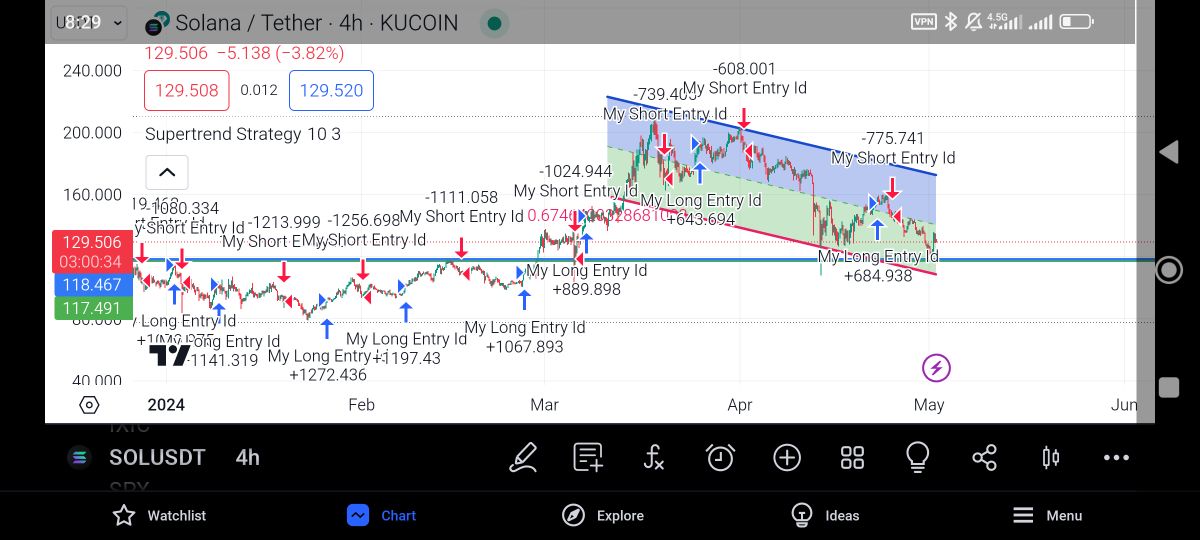Image resolution: width=1200 pixels, height=540 pixels.
Task: Tap the red sell price 129.508 button
Action: tap(186, 90)
